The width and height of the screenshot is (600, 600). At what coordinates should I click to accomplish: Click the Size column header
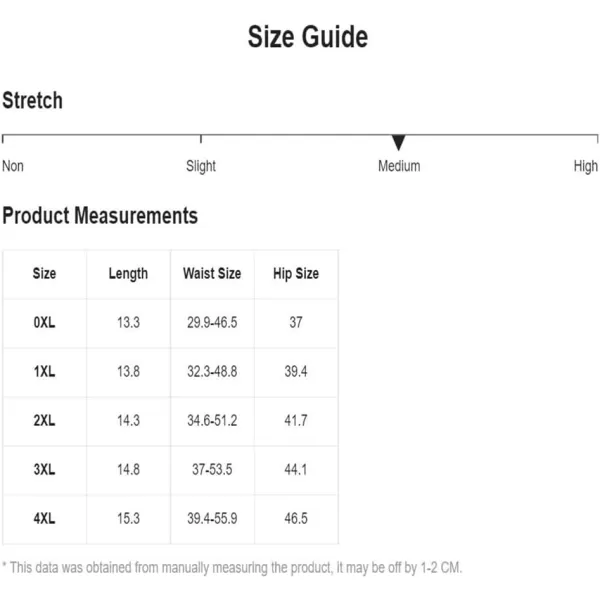[x=44, y=274]
